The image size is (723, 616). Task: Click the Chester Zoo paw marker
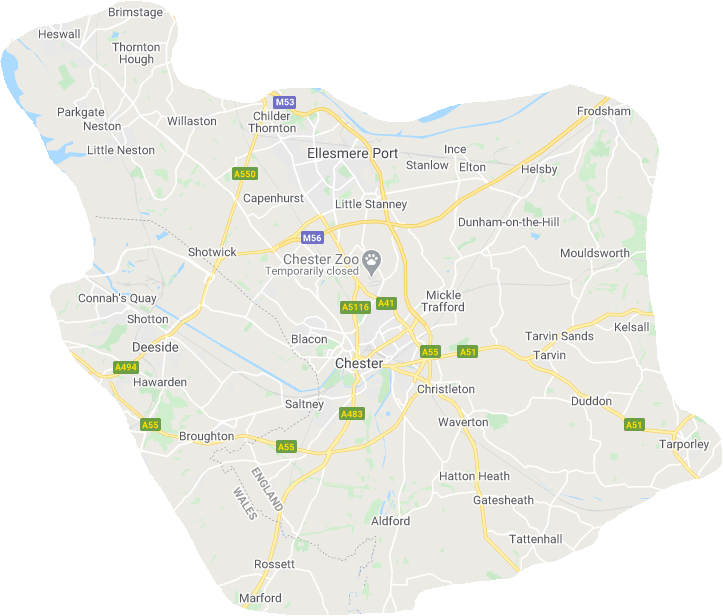[371, 263]
